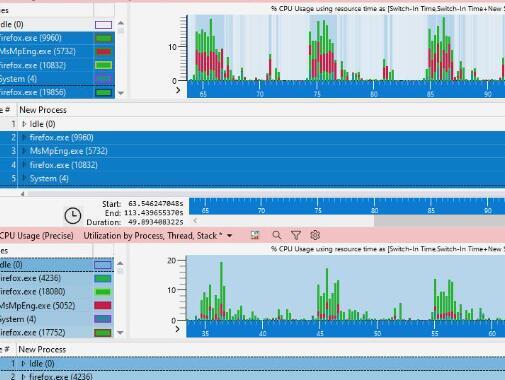Click swatch for firefox.exe (10832) in legend
The width and height of the screenshot is (505, 380).
[x=103, y=65]
